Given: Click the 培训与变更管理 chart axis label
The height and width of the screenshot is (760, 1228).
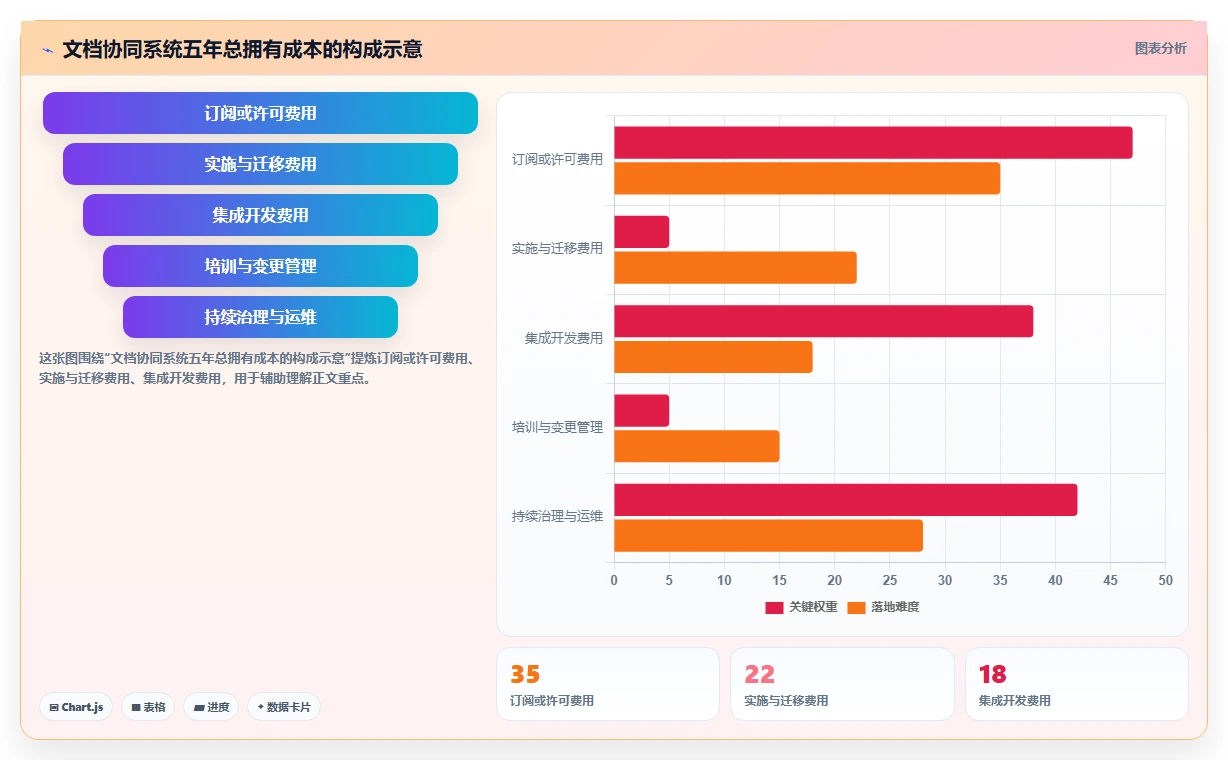Looking at the screenshot, I should [x=557, y=428].
